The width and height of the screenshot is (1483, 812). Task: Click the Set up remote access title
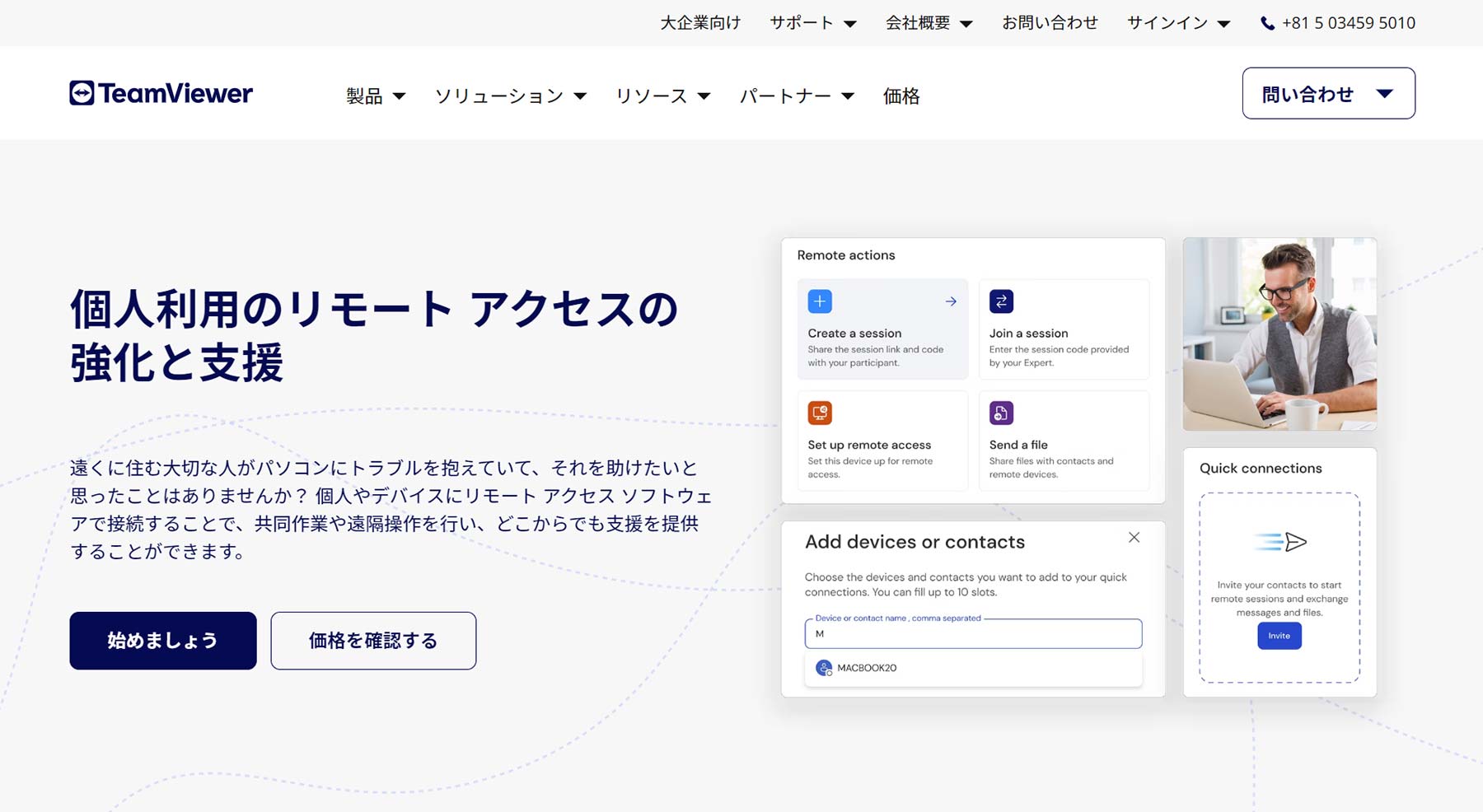coord(869,445)
